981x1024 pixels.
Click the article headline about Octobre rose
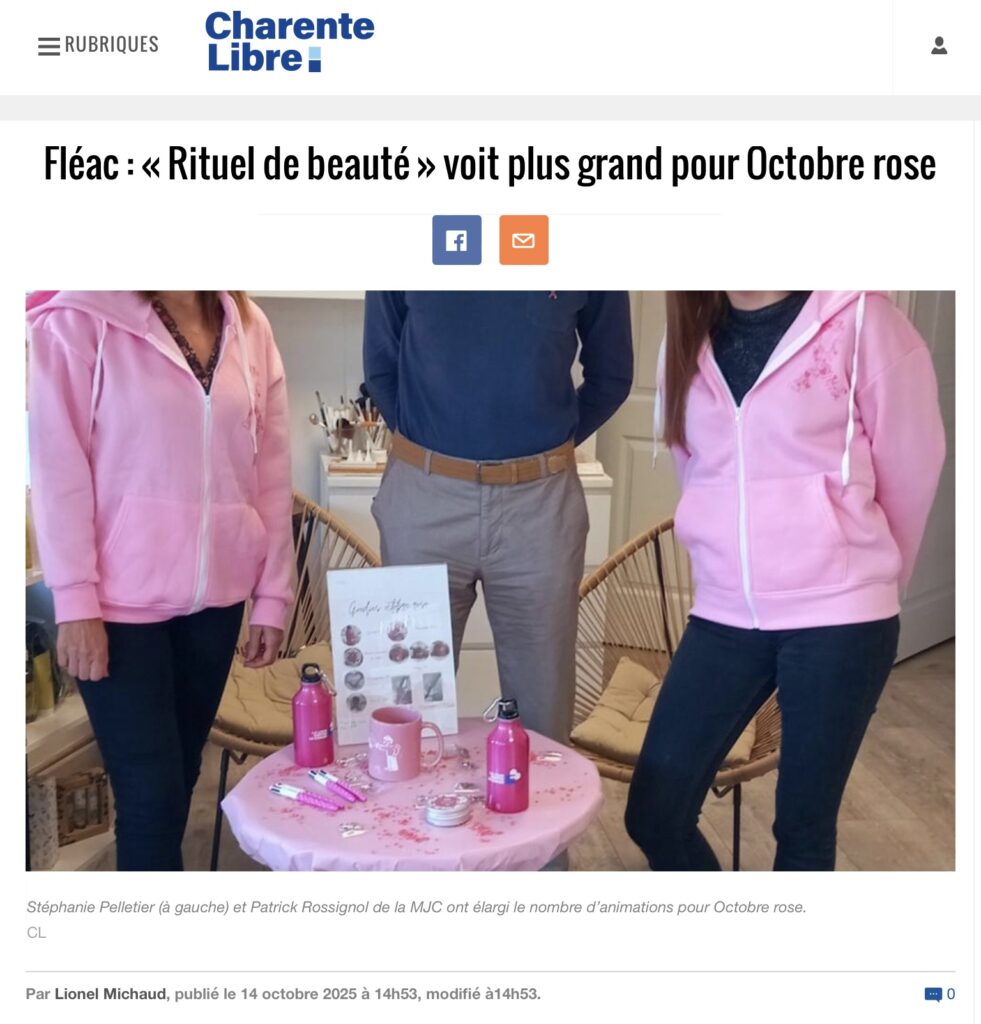coord(490,163)
